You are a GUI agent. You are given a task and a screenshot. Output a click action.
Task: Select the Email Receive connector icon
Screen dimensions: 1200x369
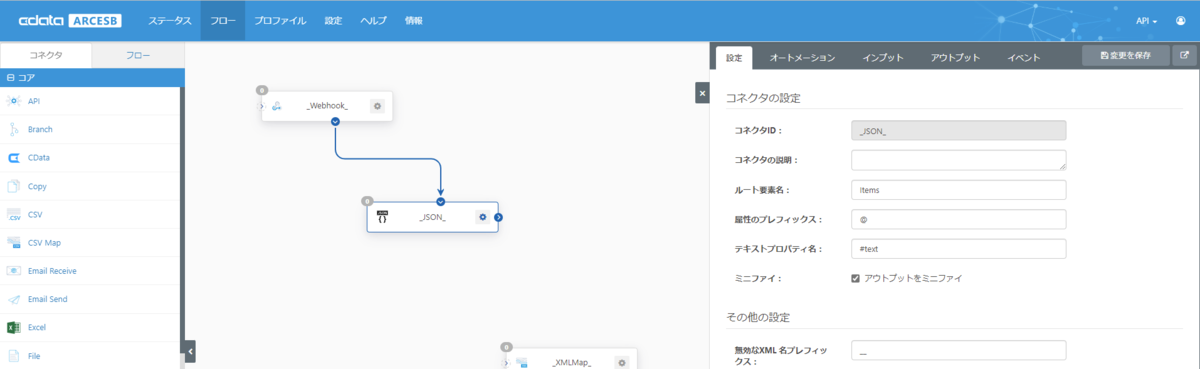point(14,270)
